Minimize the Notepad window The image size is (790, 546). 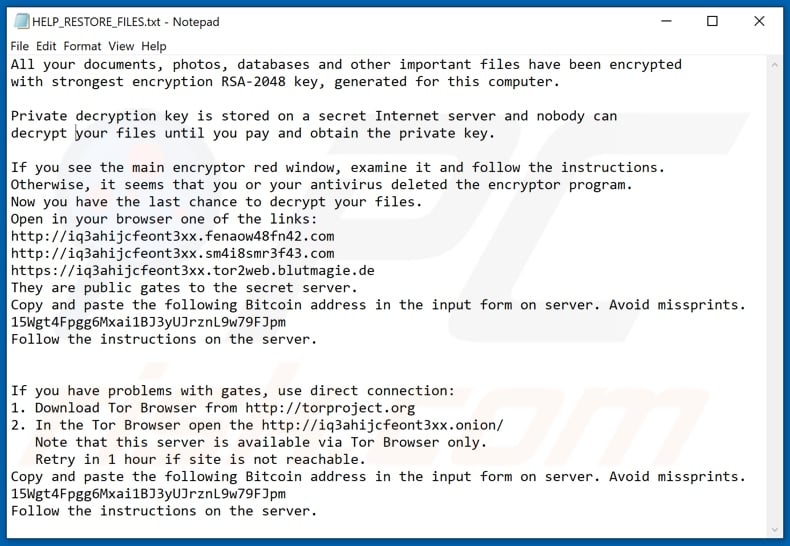point(665,20)
